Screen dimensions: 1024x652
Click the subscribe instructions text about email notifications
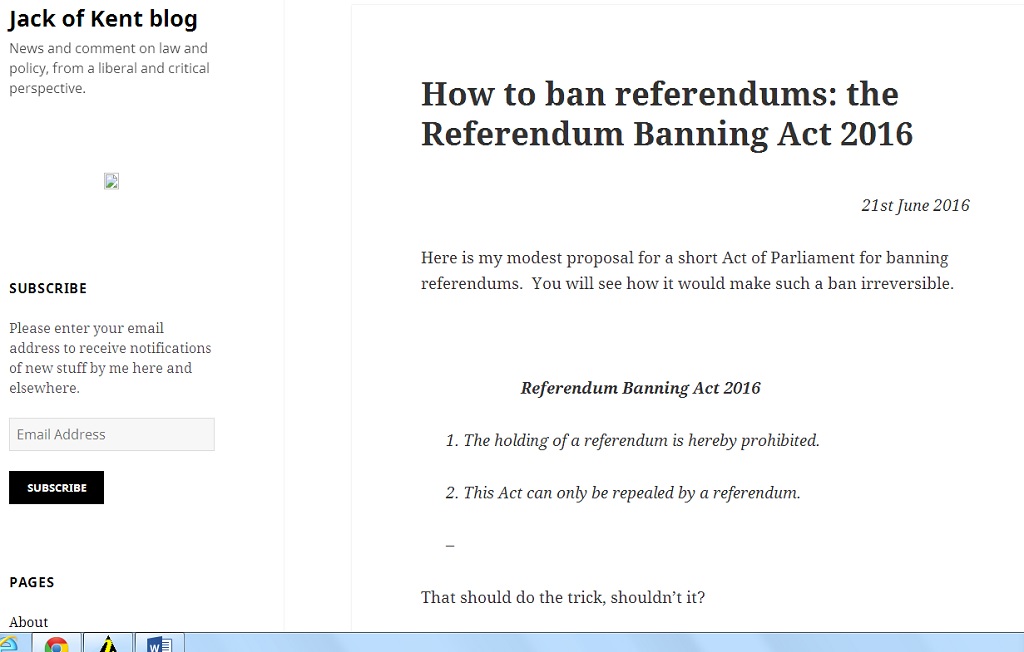coord(110,358)
